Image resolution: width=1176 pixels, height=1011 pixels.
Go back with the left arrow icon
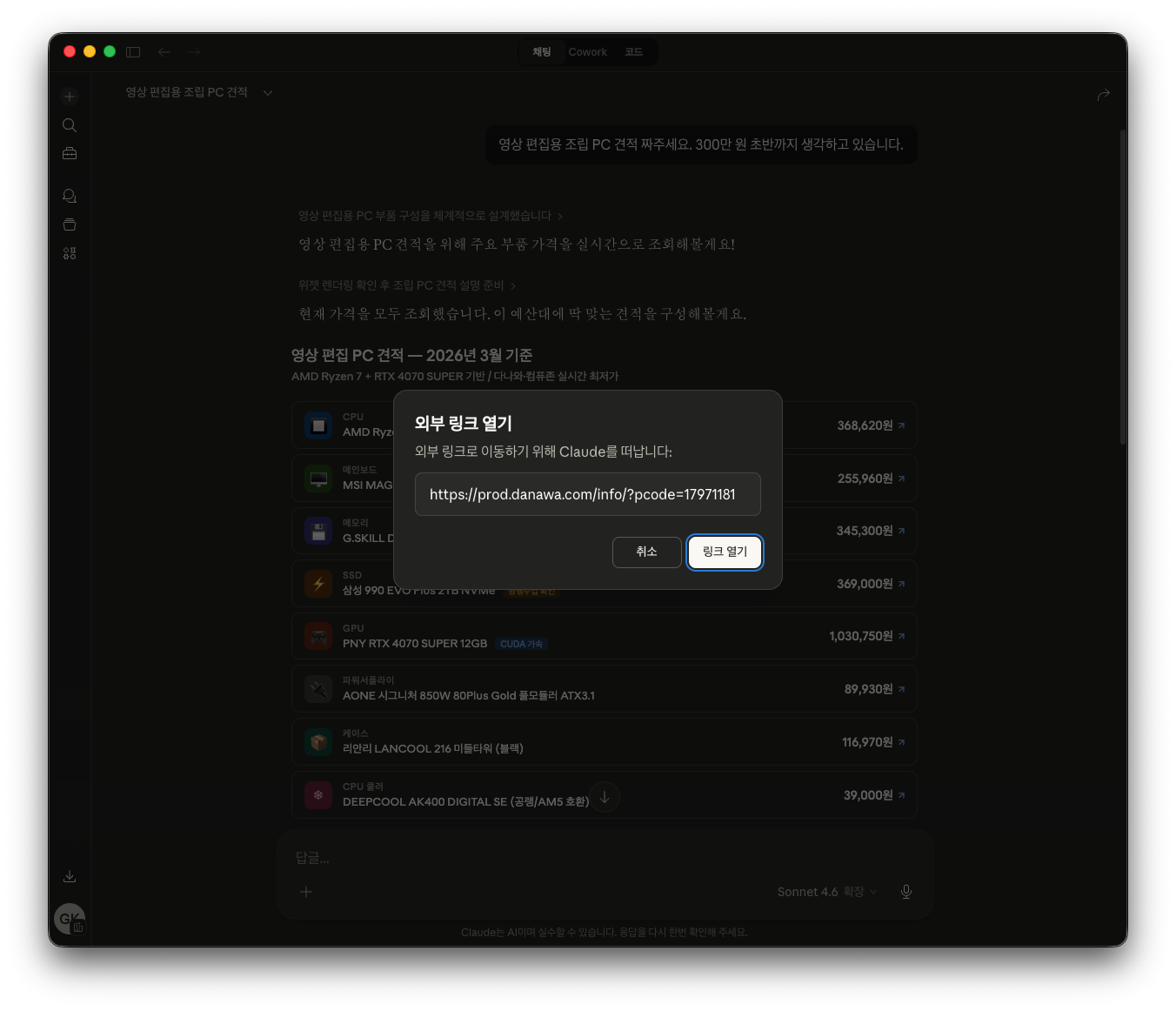pyautogui.click(x=164, y=52)
